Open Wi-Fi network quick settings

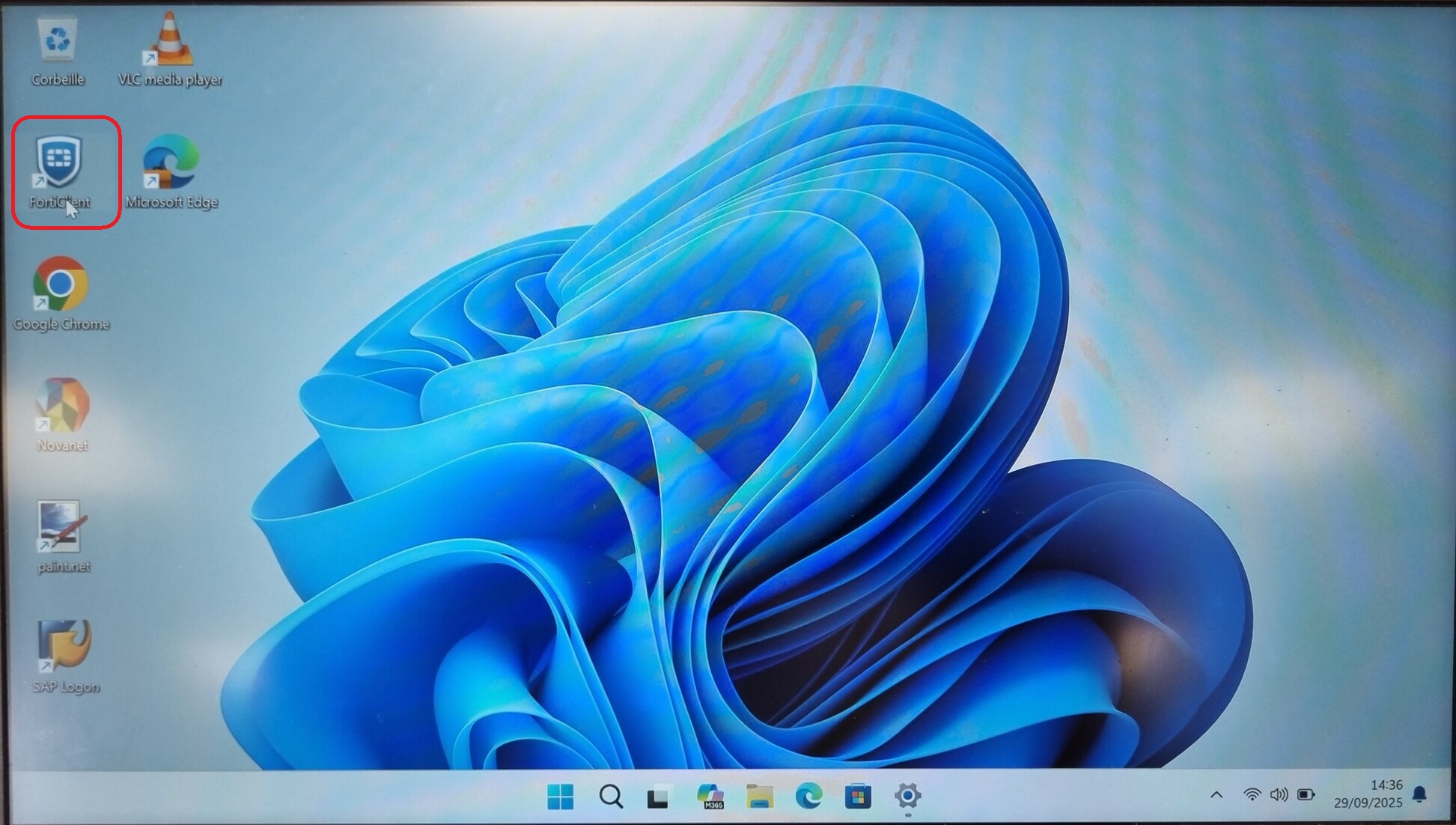pyautogui.click(x=1252, y=795)
